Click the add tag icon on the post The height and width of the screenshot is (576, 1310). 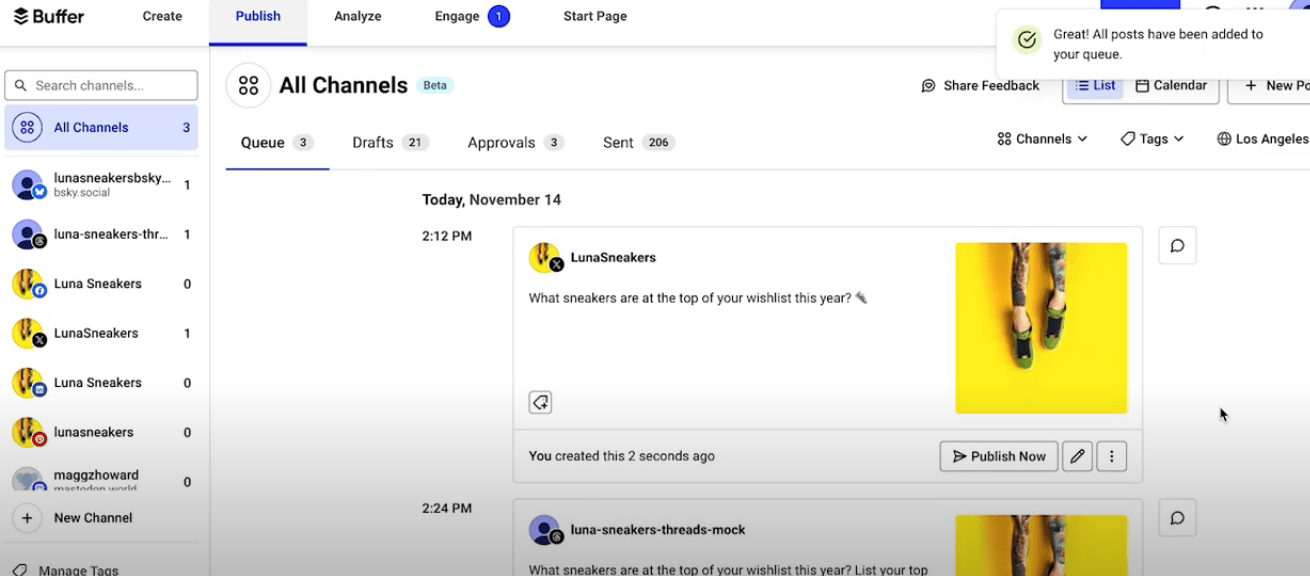pos(540,402)
